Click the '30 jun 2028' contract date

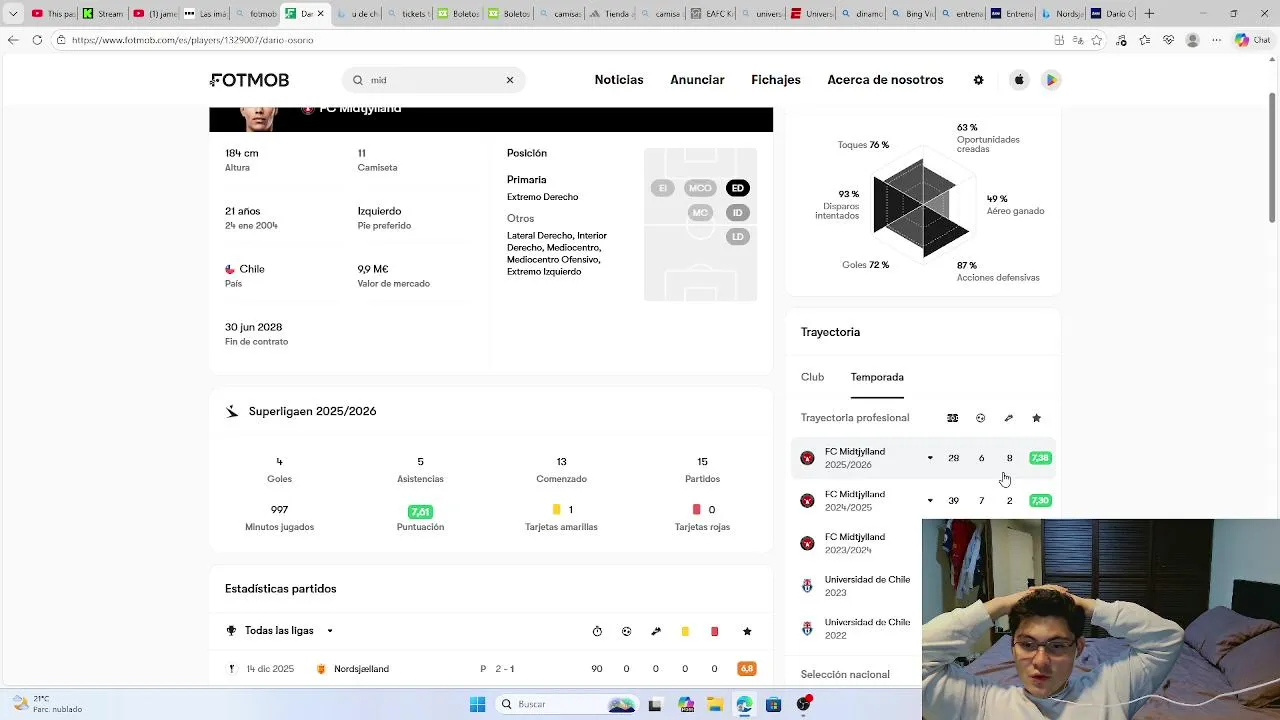(x=253, y=327)
